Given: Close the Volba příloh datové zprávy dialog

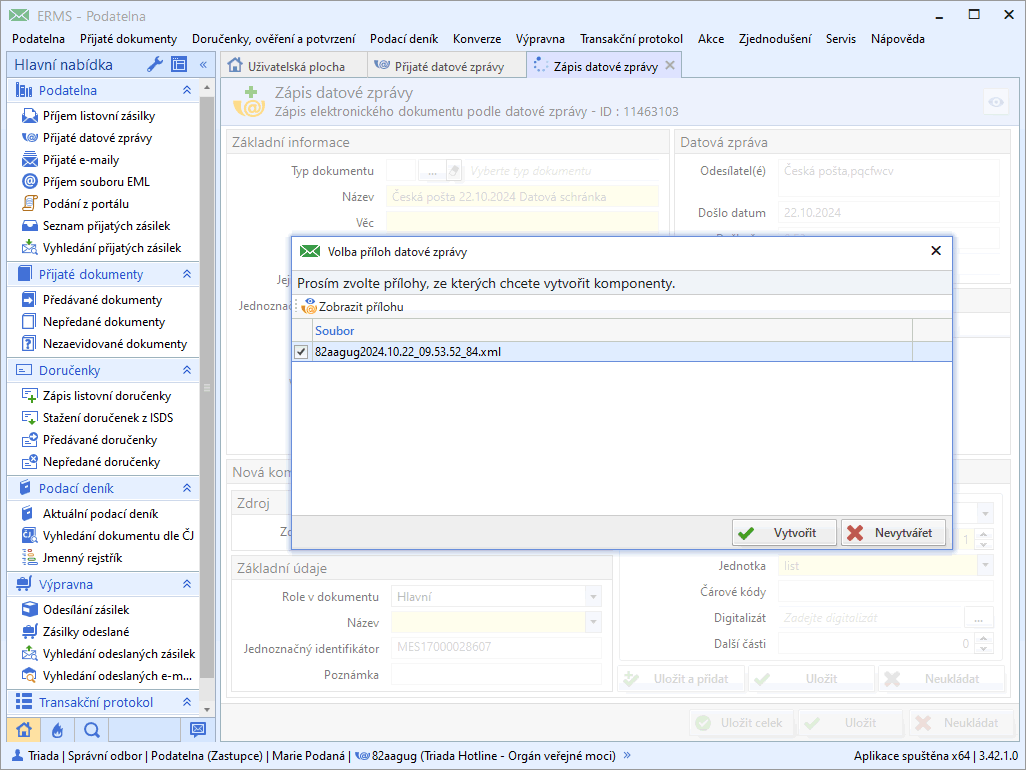Looking at the screenshot, I should [936, 251].
